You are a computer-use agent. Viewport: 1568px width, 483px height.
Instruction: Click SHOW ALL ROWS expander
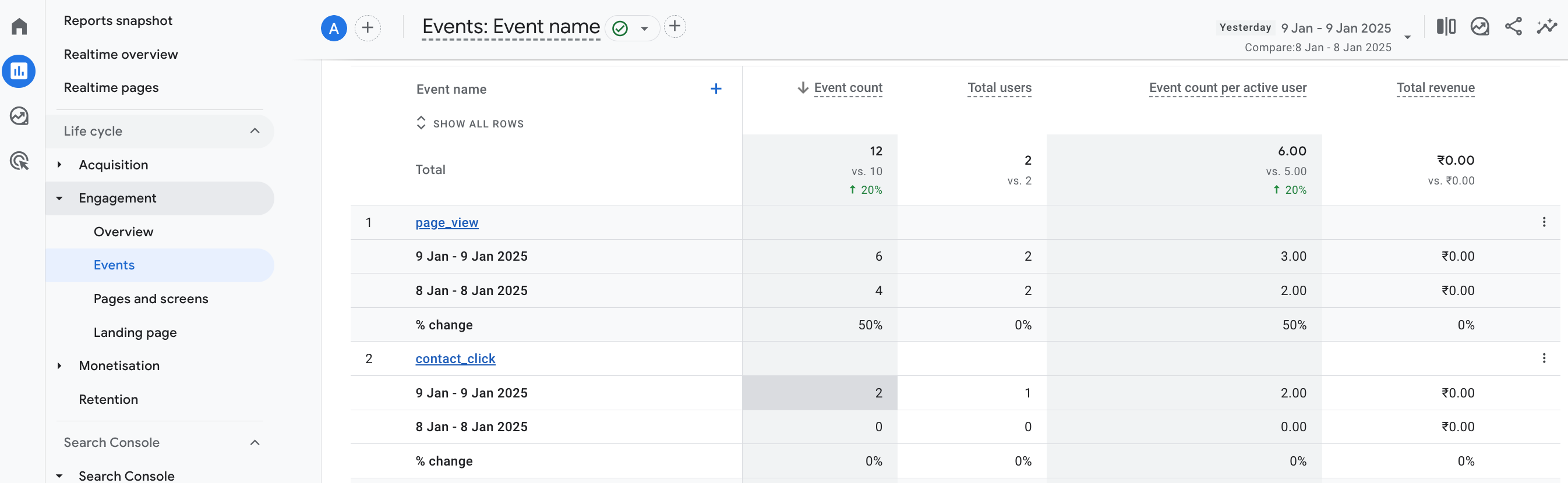tap(469, 123)
